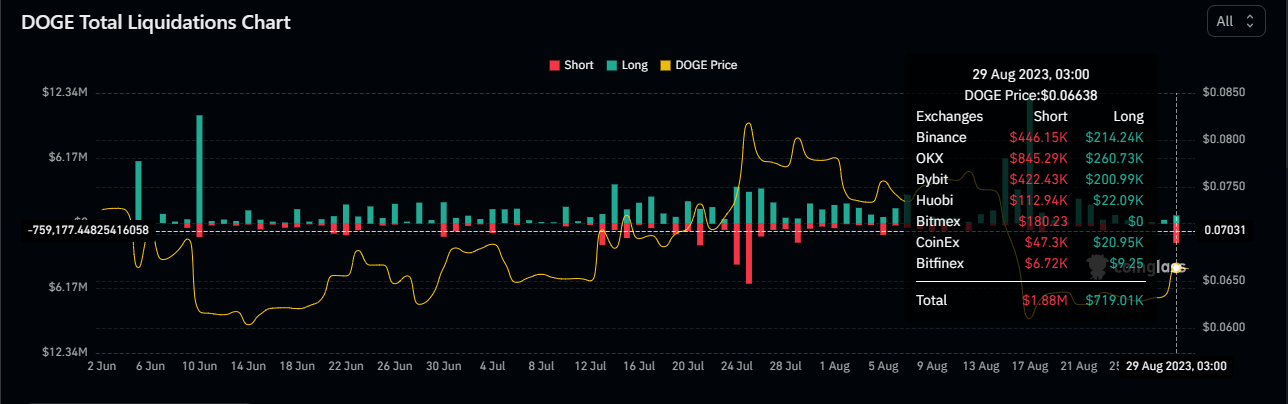Image resolution: width=1288 pixels, height=404 pixels.
Task: Click the $0.0850 price axis label
Action: coord(1223,92)
